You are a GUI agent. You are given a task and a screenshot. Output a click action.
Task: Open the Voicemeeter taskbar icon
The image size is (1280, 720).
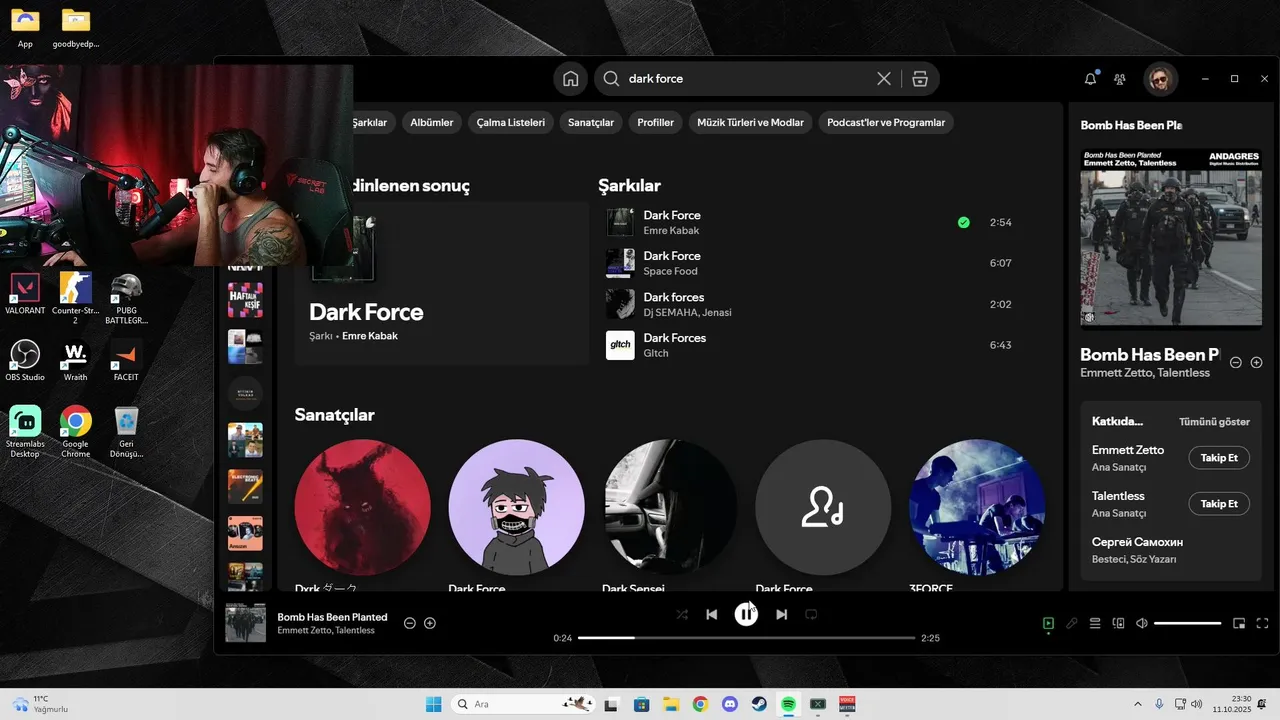(x=847, y=704)
